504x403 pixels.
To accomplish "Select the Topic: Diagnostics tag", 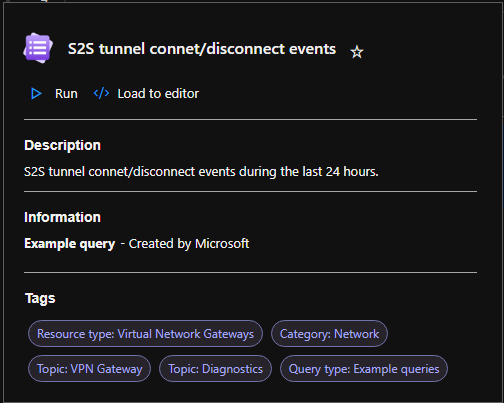I will coord(215,369).
